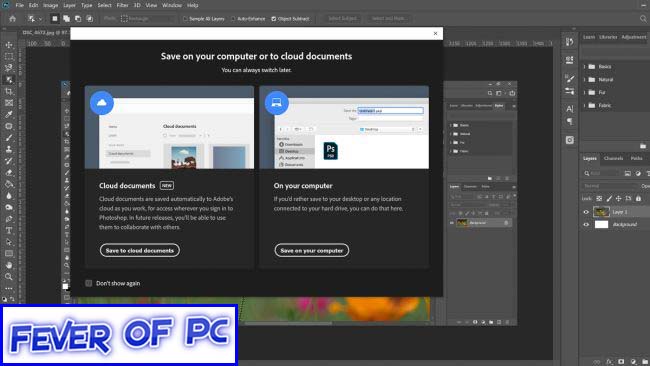The width and height of the screenshot is (650, 366).
Task: Hide the Background layer eye icon
Action: 586,224
